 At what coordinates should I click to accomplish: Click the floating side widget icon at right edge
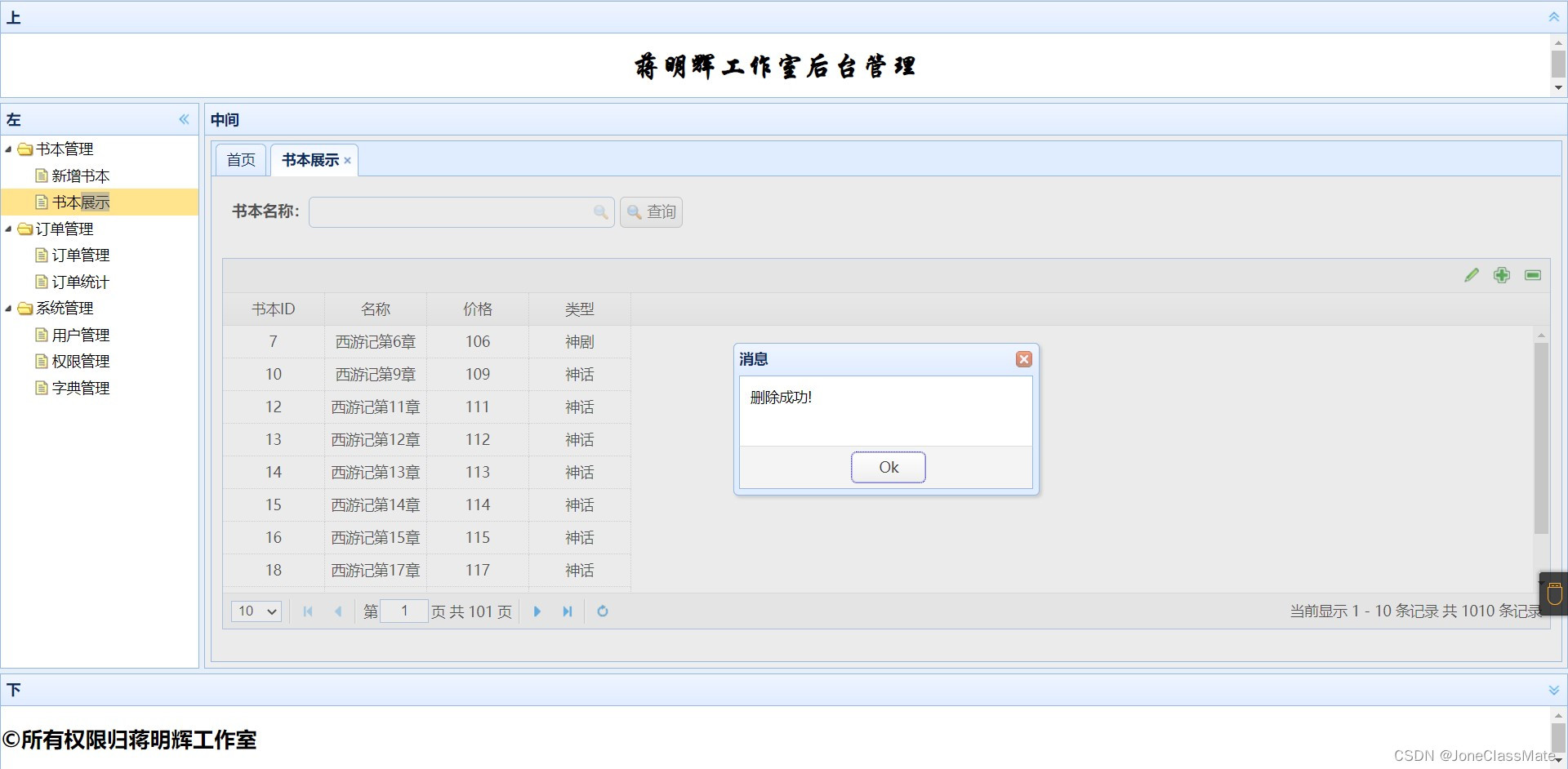(1554, 593)
